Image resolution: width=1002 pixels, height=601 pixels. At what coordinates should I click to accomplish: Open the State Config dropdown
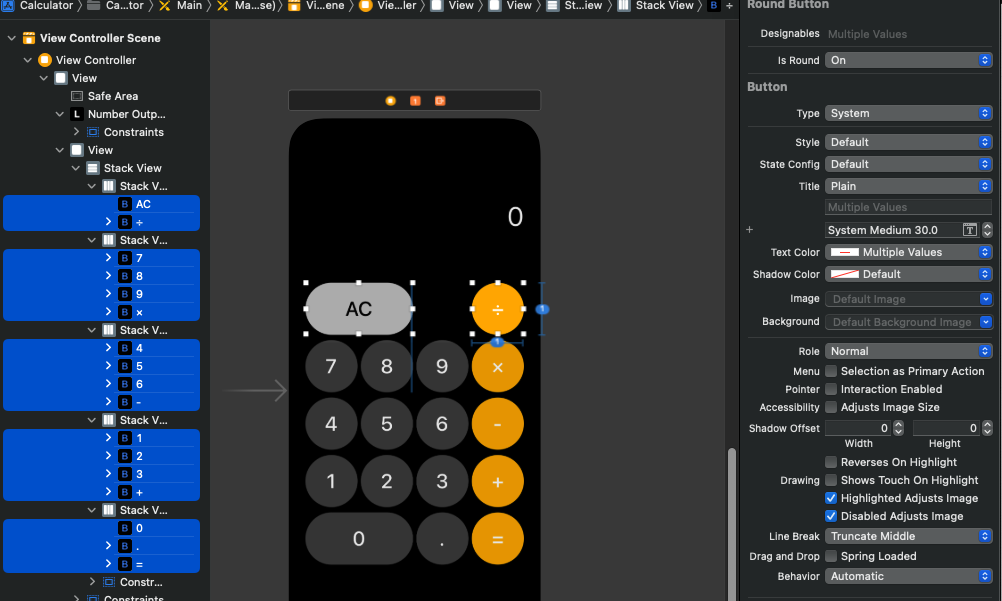click(908, 164)
